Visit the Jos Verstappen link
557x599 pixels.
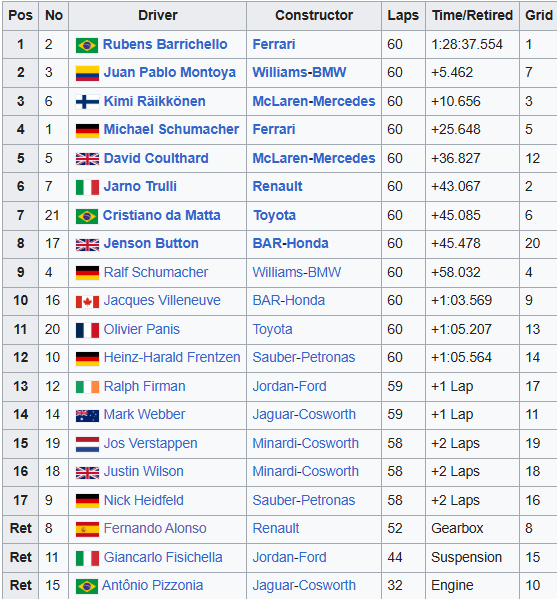coord(151,444)
